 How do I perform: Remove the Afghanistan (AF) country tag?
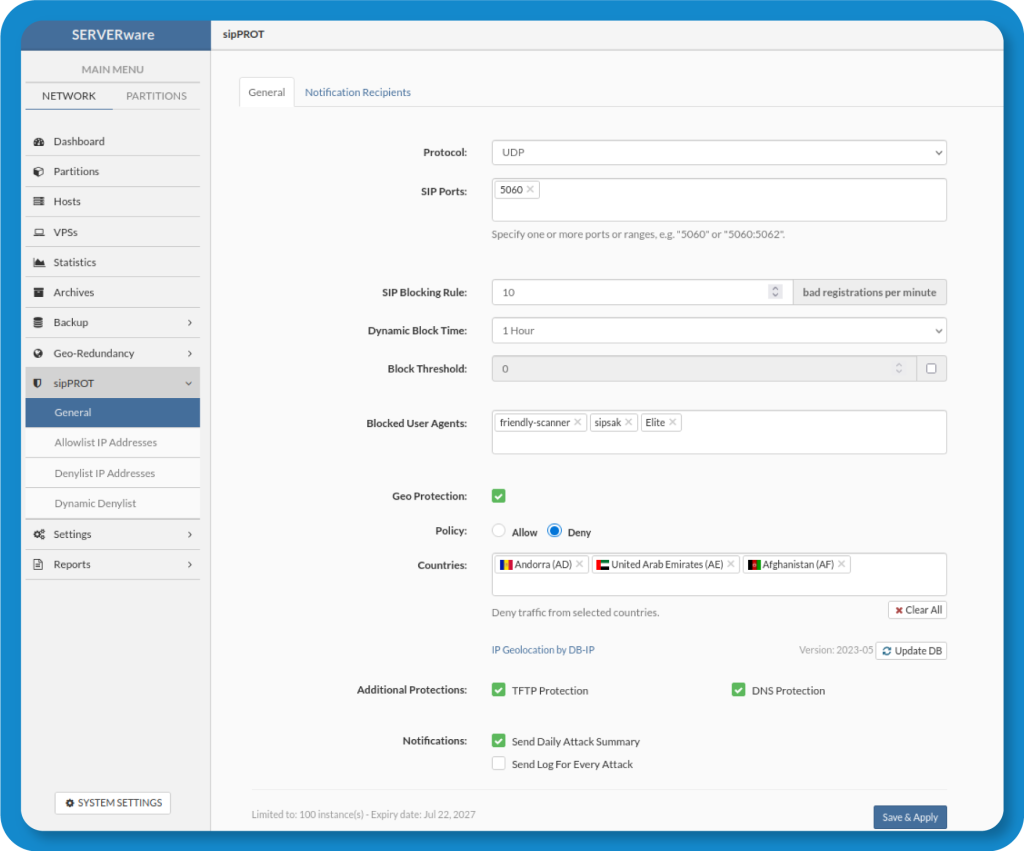tap(841, 565)
